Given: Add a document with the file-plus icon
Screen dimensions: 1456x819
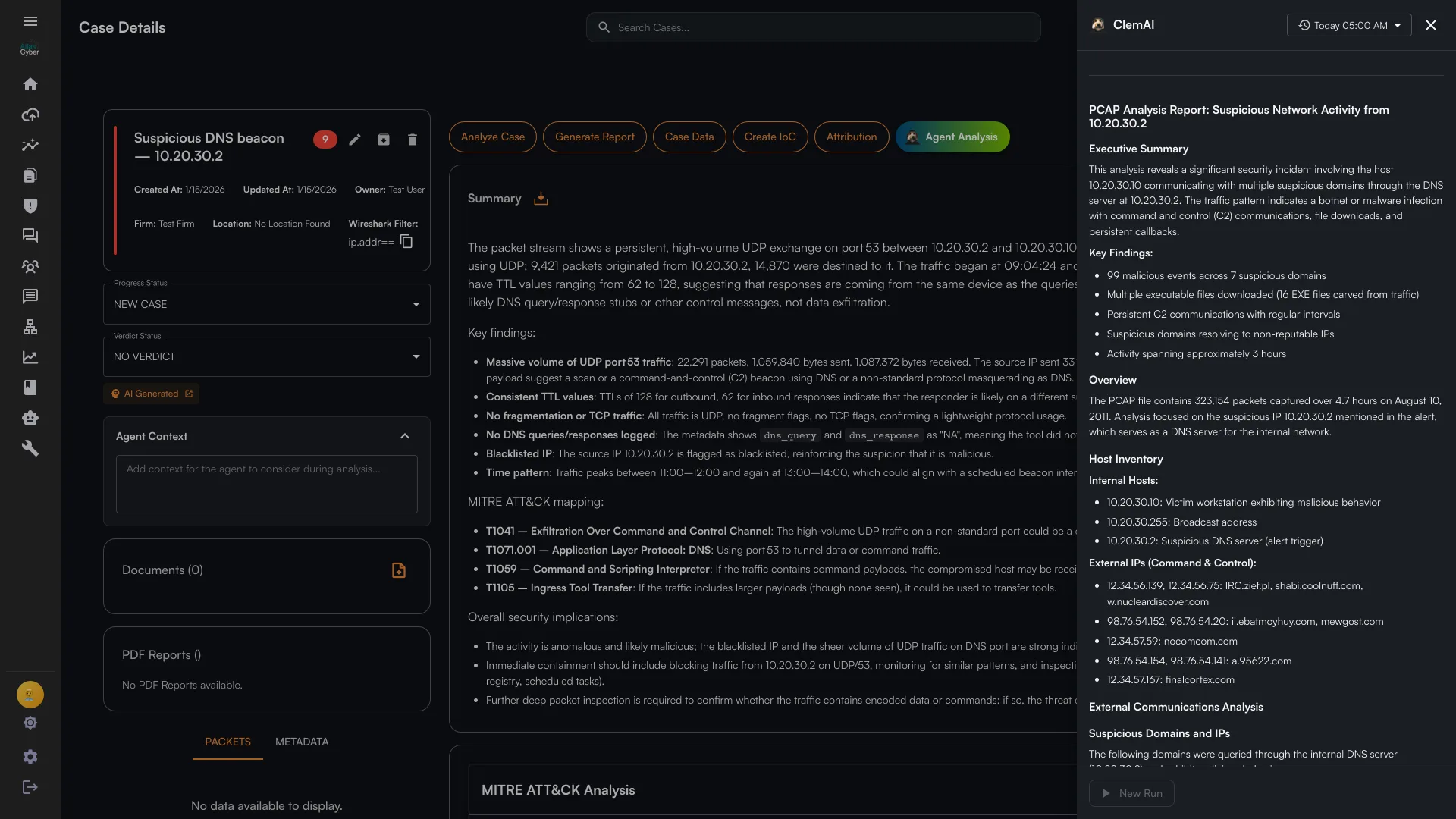Looking at the screenshot, I should (x=399, y=570).
